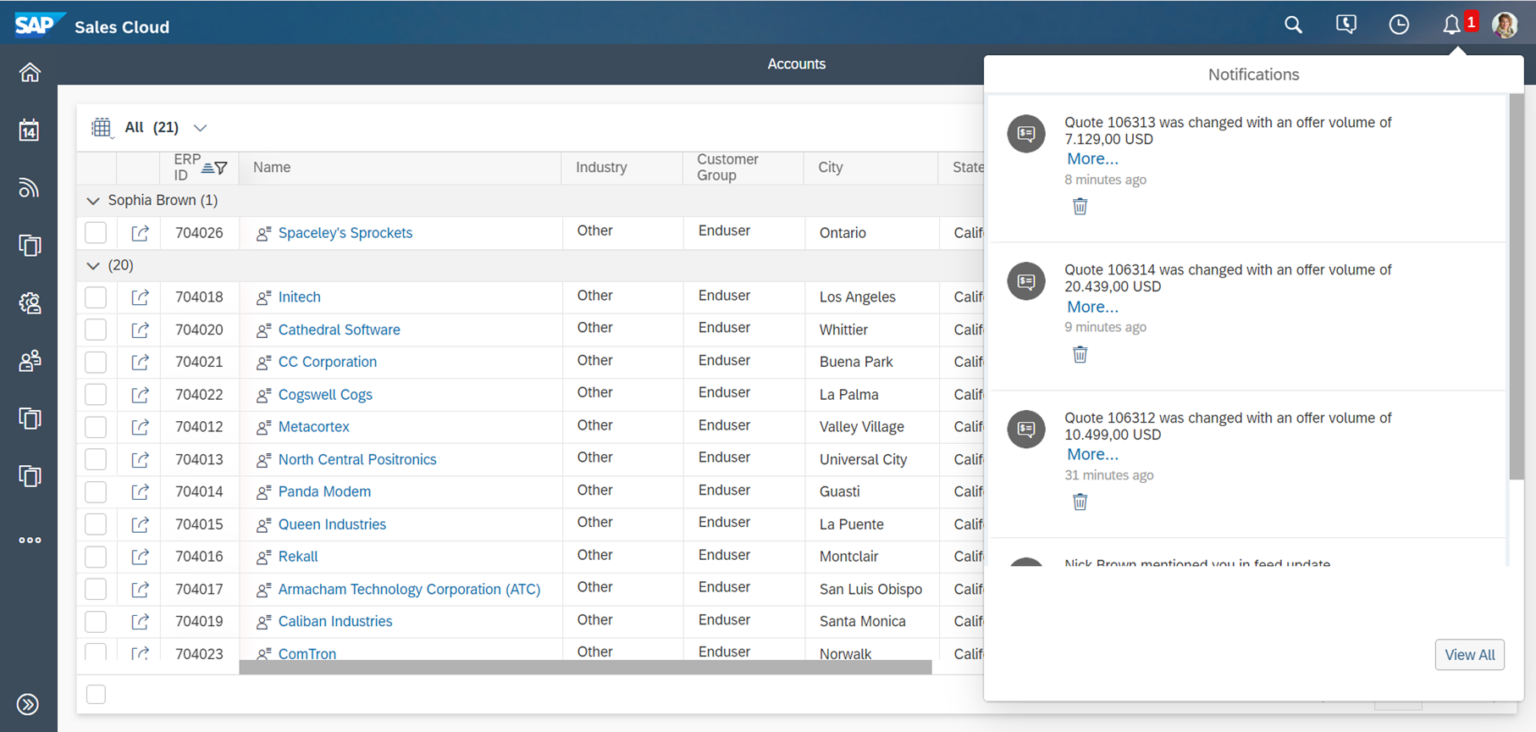This screenshot has width=1536, height=732.
Task: Open the call notes icon in the header
Action: coord(1345,24)
